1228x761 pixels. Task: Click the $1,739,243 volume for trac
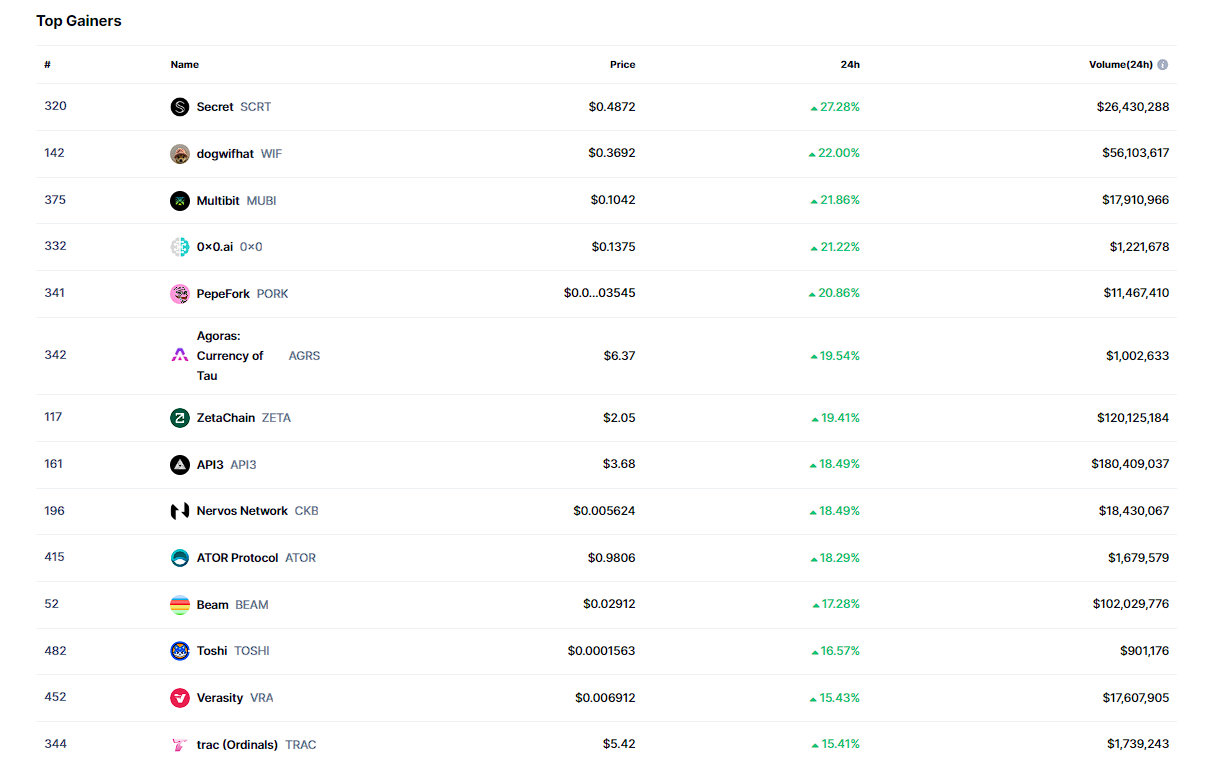[1138, 744]
